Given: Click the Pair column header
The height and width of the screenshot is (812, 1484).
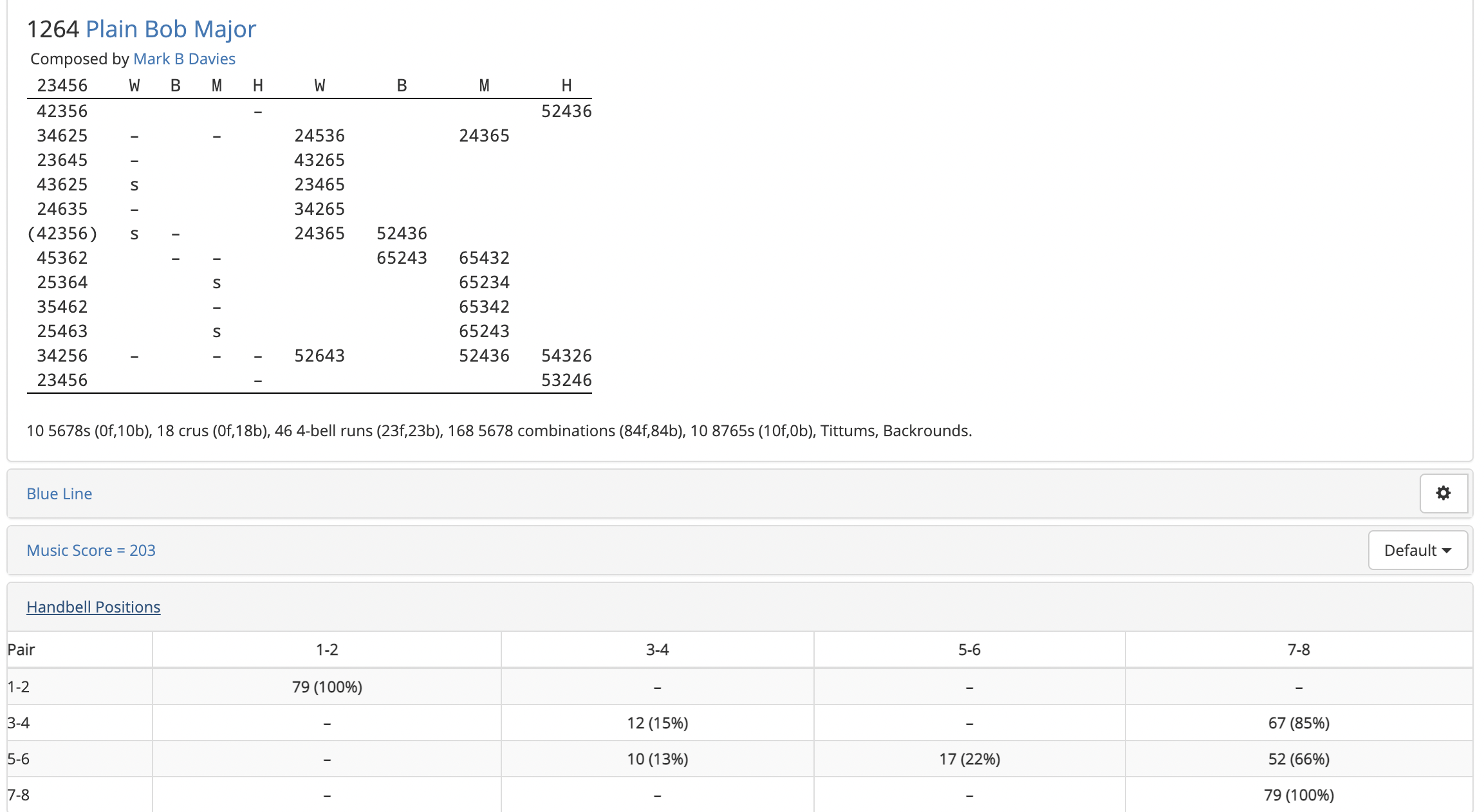Looking at the screenshot, I should (x=80, y=649).
